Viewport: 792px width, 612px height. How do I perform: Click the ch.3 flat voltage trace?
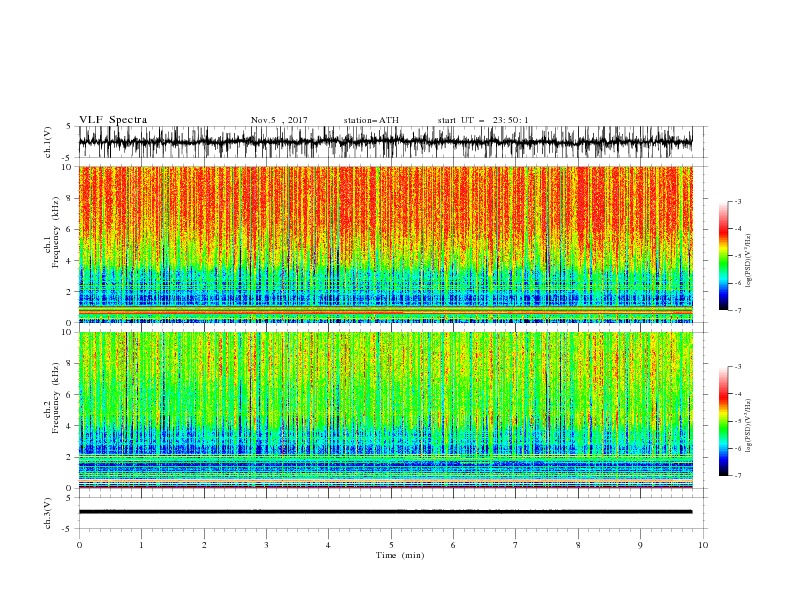(x=385, y=512)
